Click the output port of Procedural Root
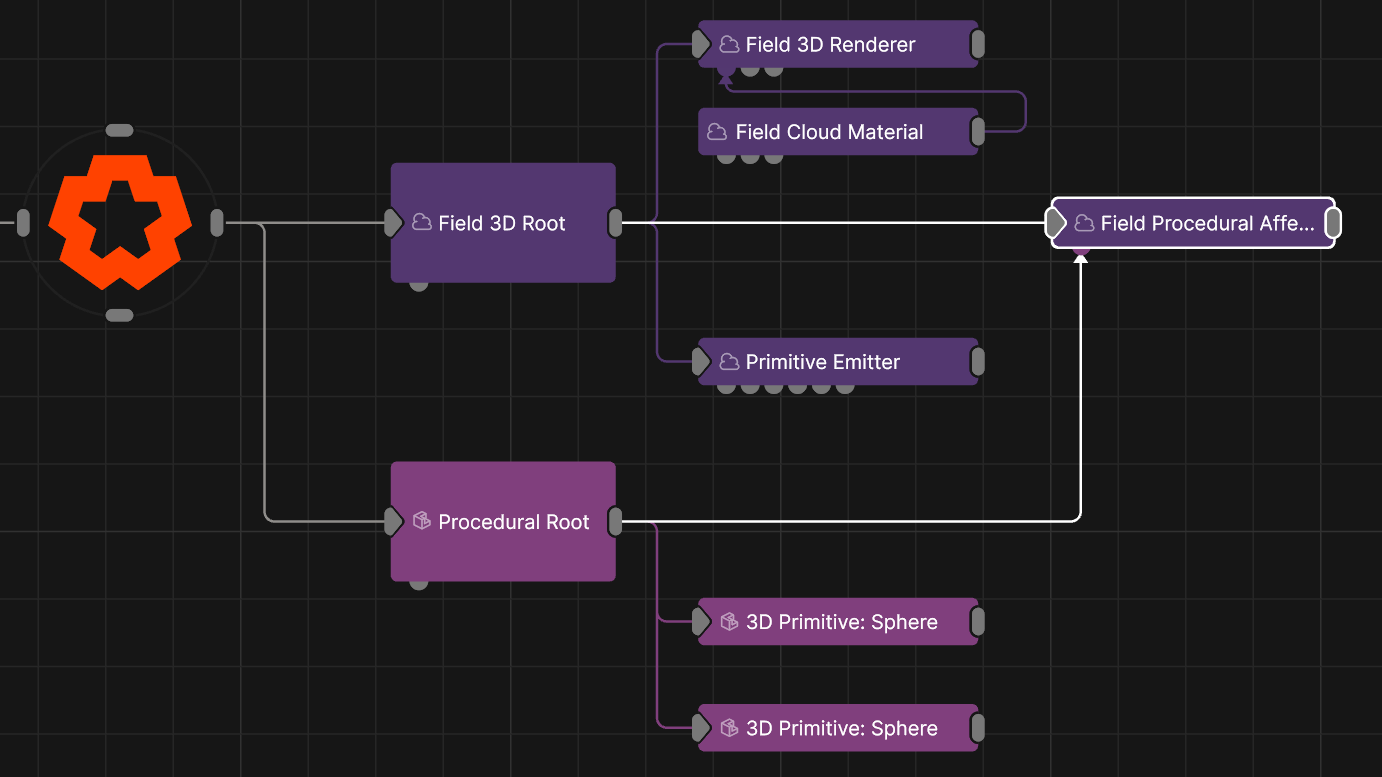The height and width of the screenshot is (777, 1382). [x=615, y=521]
